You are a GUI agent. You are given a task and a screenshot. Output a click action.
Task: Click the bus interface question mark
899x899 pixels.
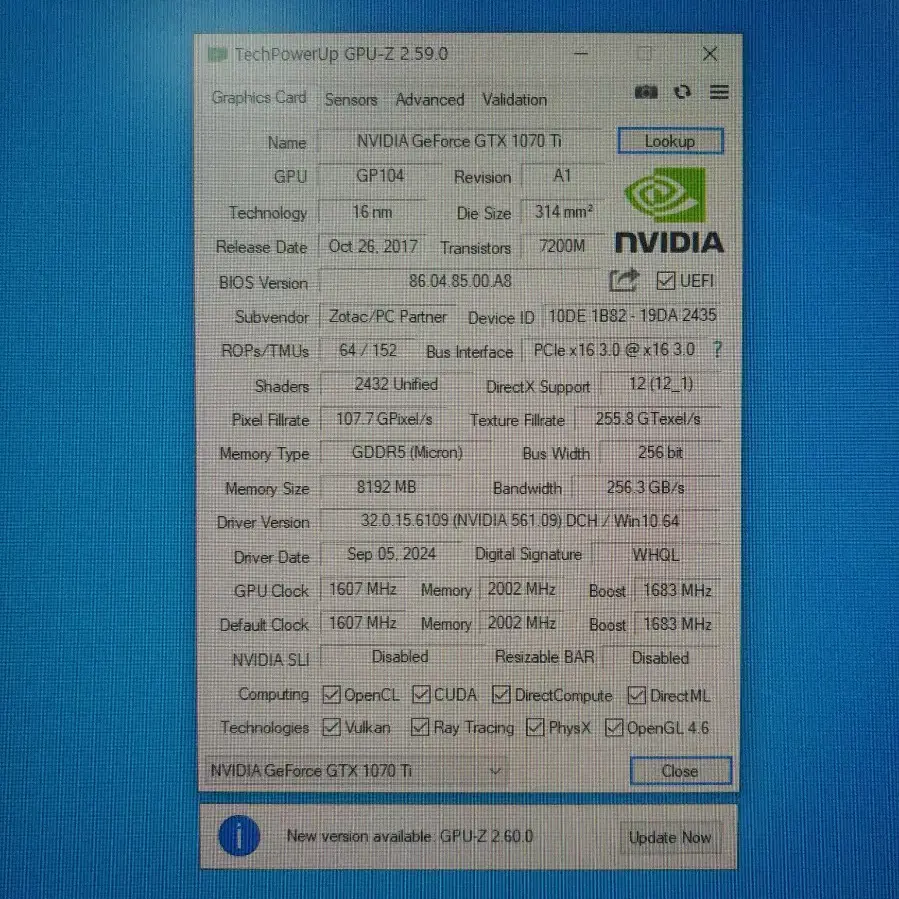717,349
